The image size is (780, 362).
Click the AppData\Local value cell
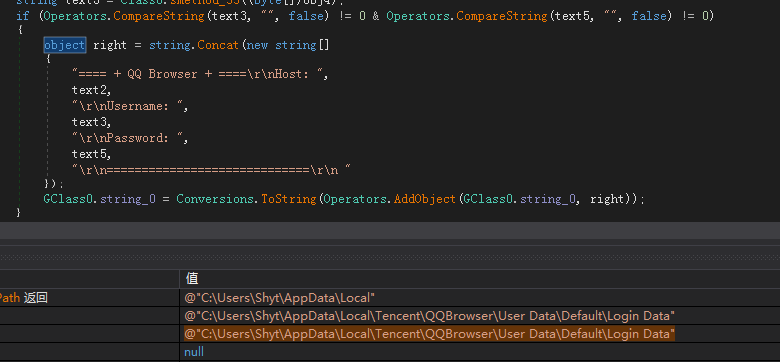(479, 298)
